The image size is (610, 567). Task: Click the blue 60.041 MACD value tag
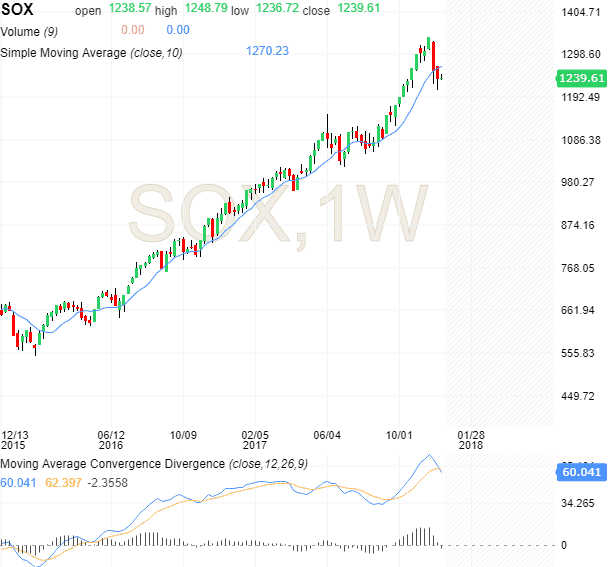[580, 472]
